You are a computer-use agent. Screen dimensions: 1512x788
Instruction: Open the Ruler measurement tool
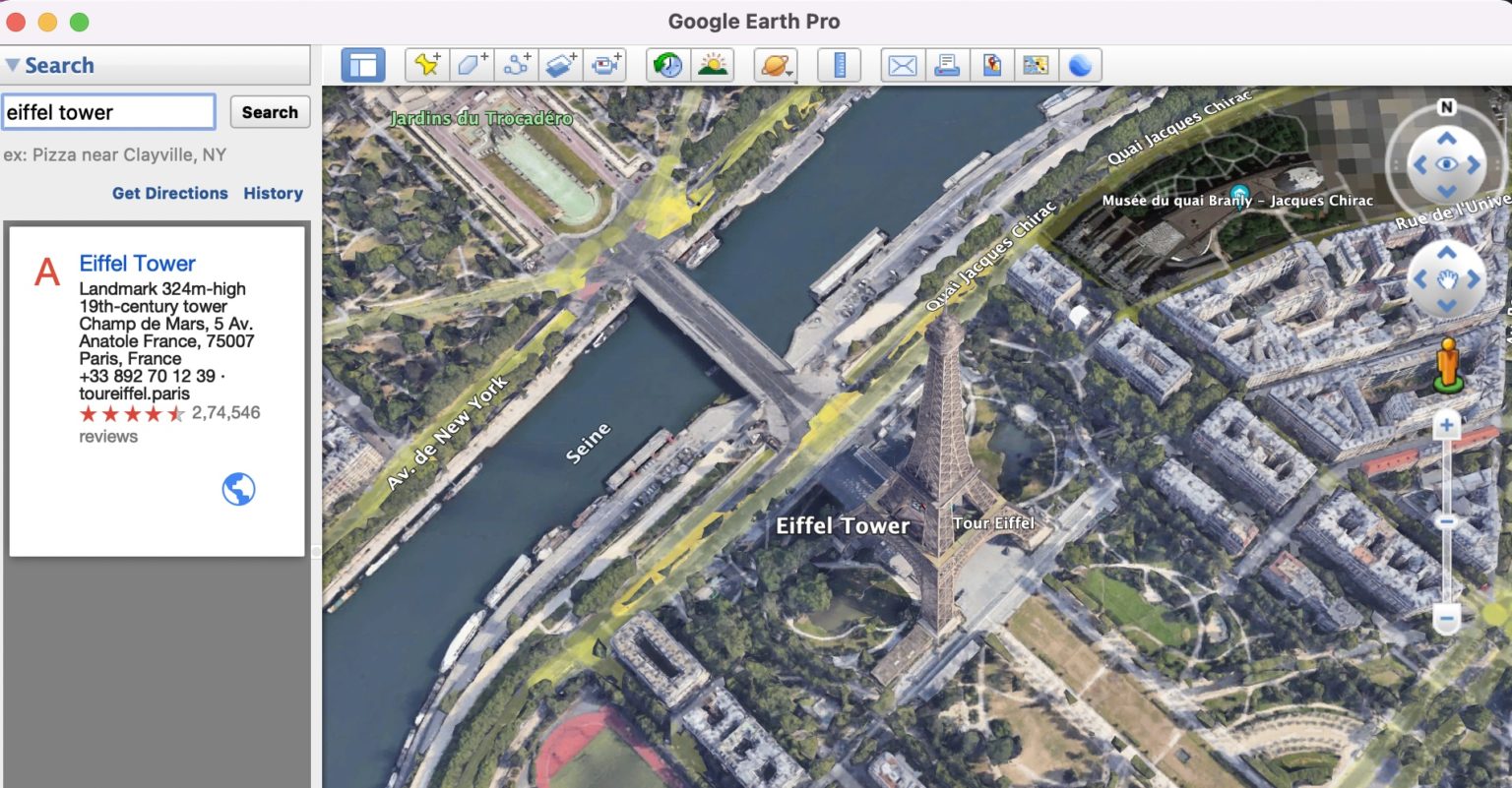[838, 64]
